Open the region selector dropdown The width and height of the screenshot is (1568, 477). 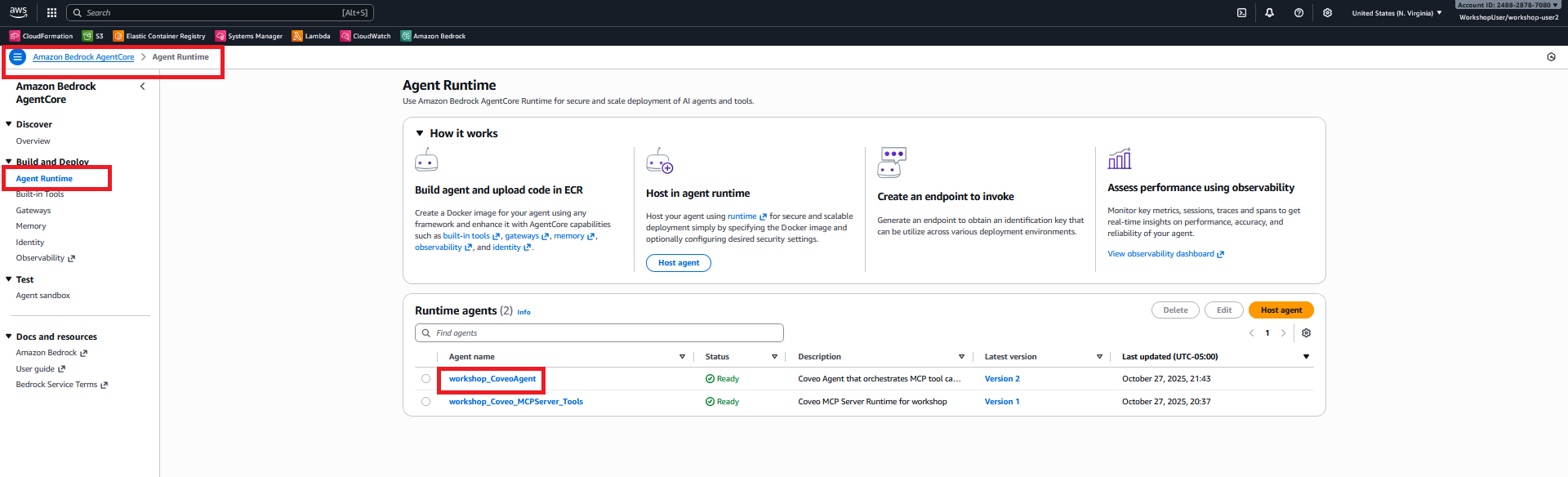1396,13
